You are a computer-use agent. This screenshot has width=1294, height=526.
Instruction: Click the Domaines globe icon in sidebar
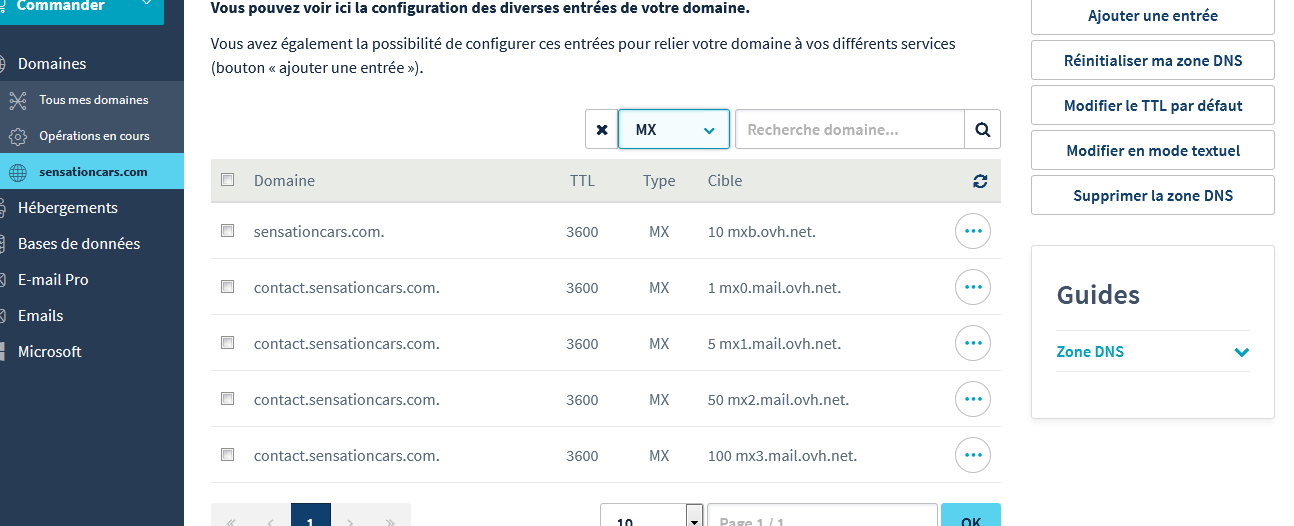click(4, 64)
